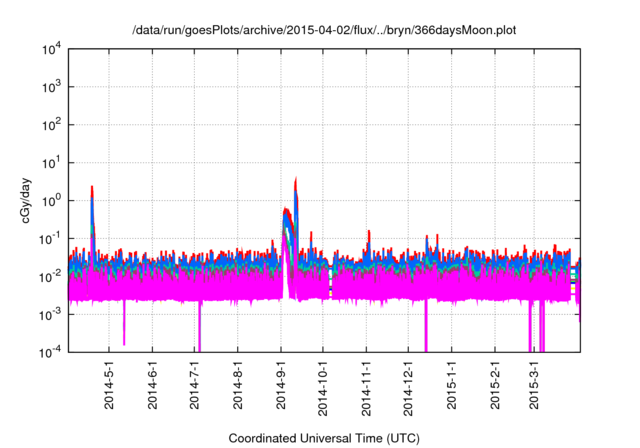Select the 2015-2-1 date tick label
Screen dimensions: 640x448
[496, 388]
